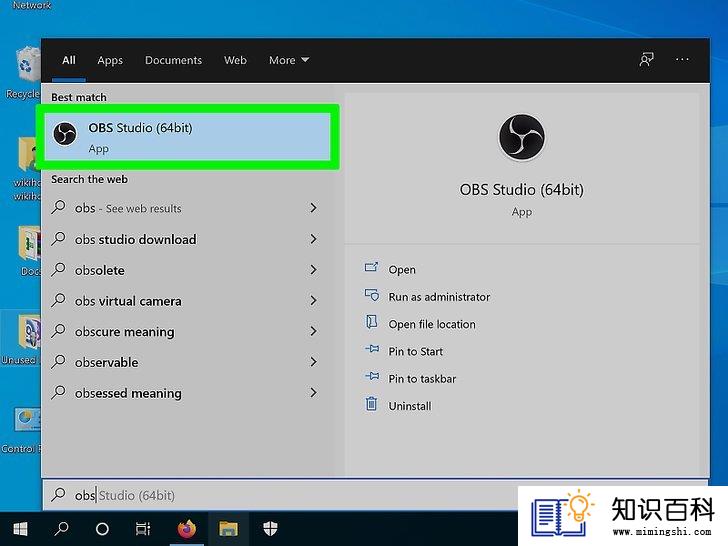This screenshot has width=728, height=546.
Task: Expand chevron next to 'obsolete'
Action: pos(313,269)
